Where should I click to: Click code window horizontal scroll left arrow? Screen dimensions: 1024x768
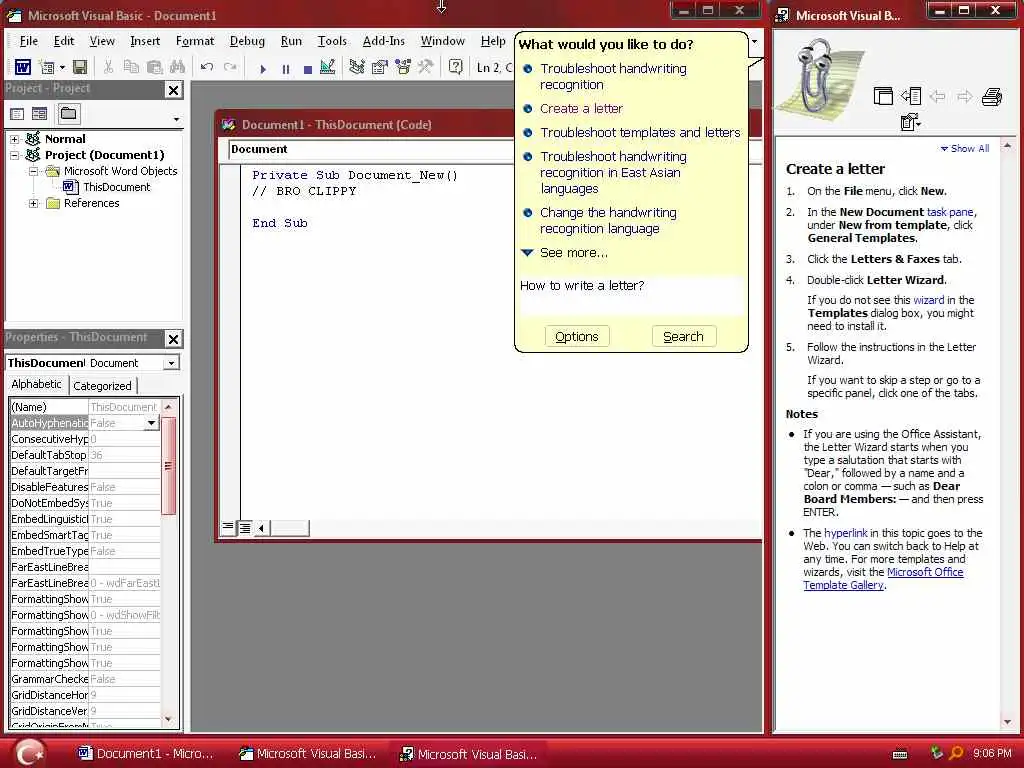click(261, 528)
